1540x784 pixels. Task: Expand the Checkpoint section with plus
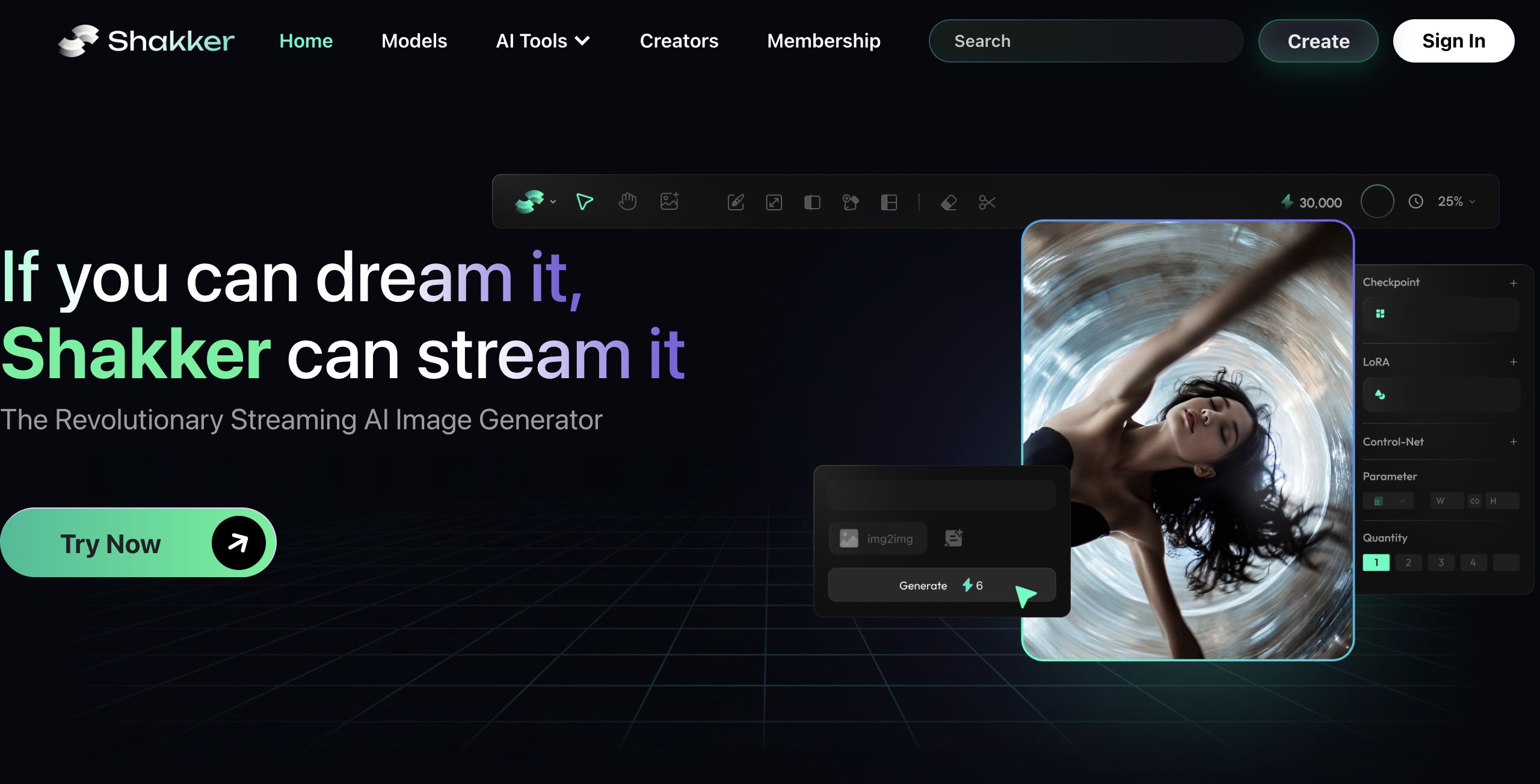pos(1513,283)
